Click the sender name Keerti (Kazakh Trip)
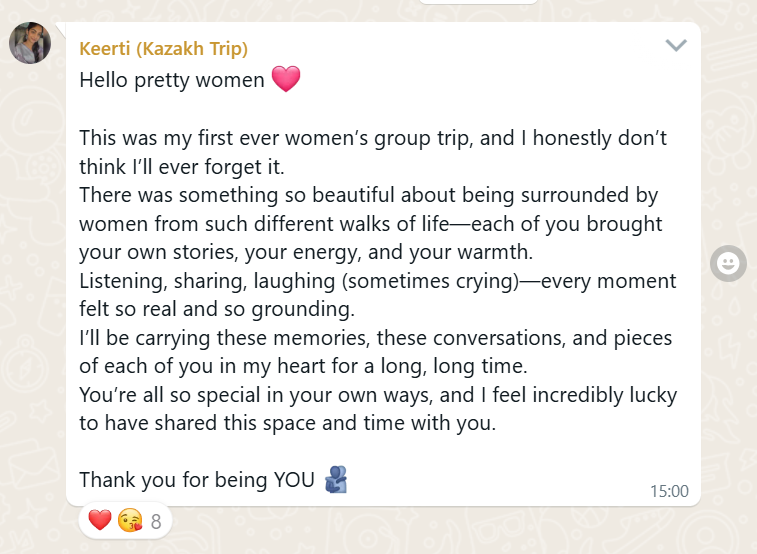This screenshot has width=757, height=554. 164,48
